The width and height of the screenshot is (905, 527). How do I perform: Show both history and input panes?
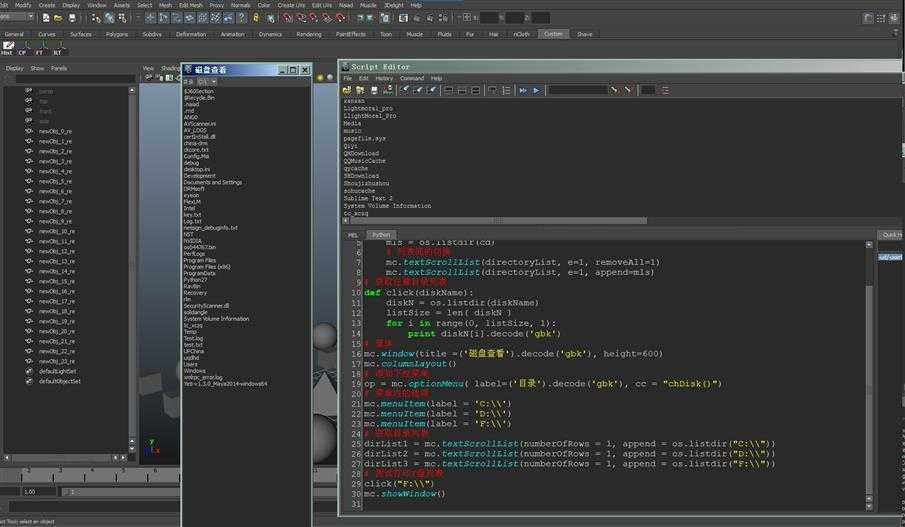point(476,90)
